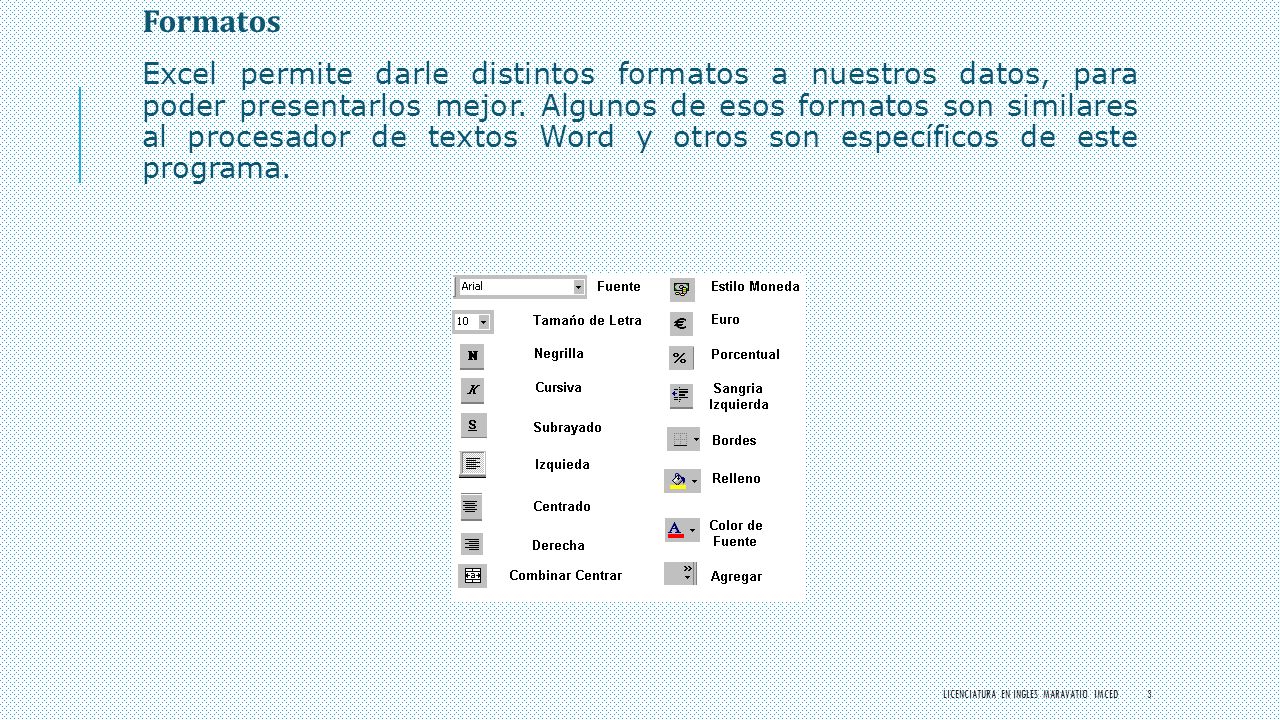The image size is (1280, 720).
Task: Open the Arial font dropdown arrow
Action: (578, 287)
